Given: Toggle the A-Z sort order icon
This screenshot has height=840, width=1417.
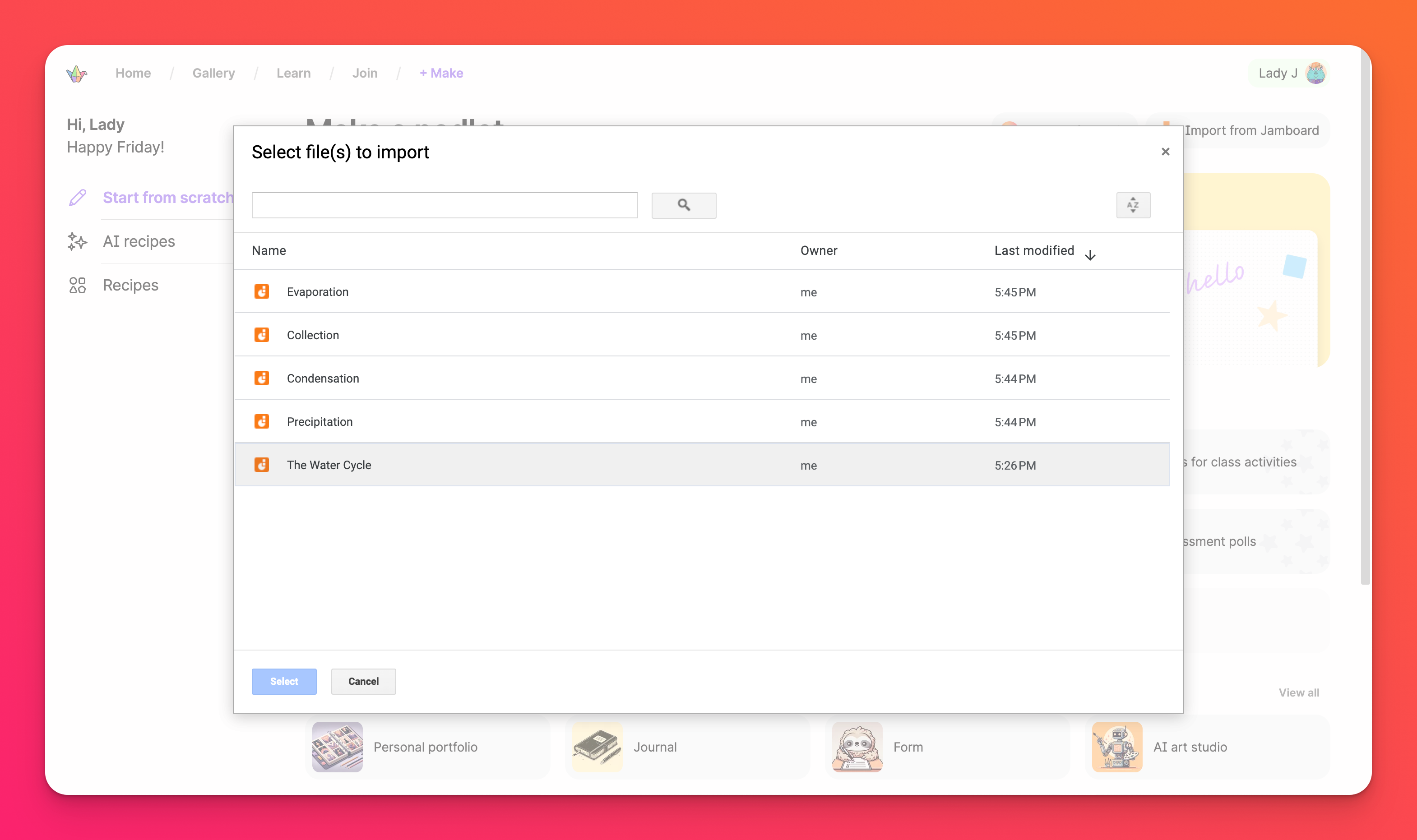Looking at the screenshot, I should pos(1132,205).
